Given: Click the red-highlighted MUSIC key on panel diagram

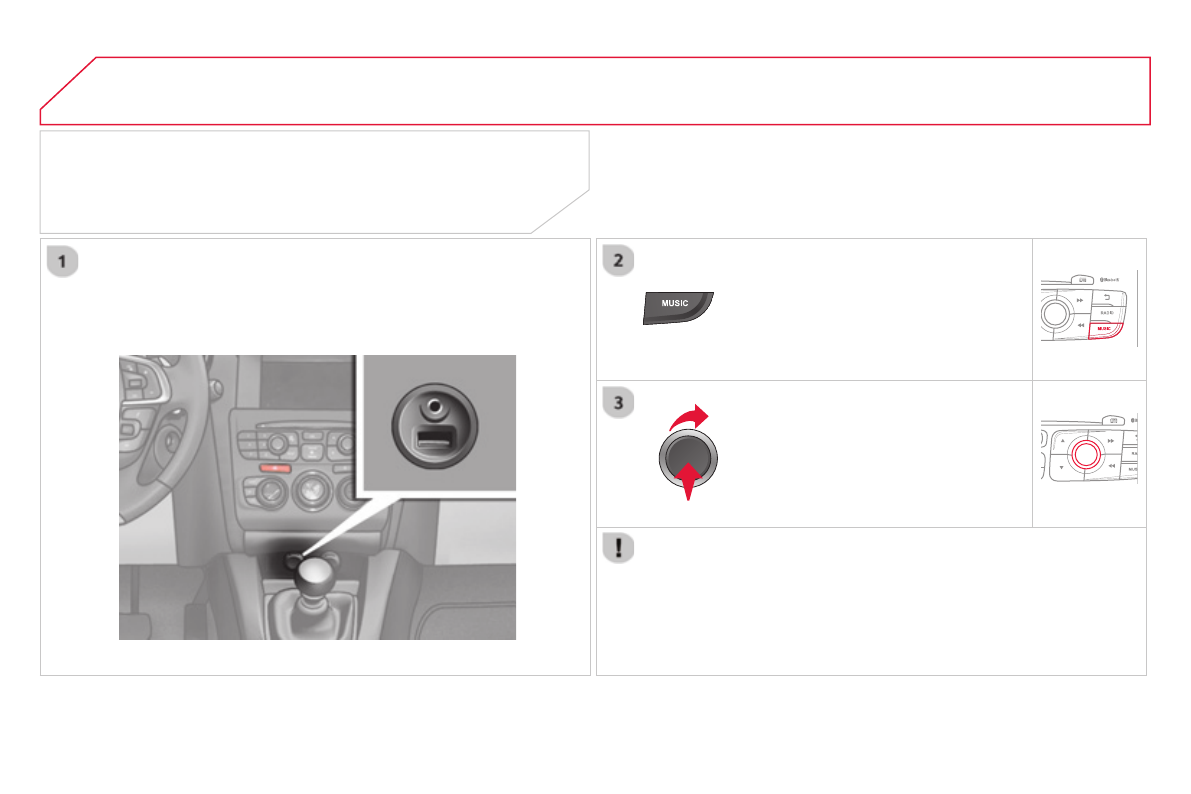Looking at the screenshot, I should tap(1104, 330).
